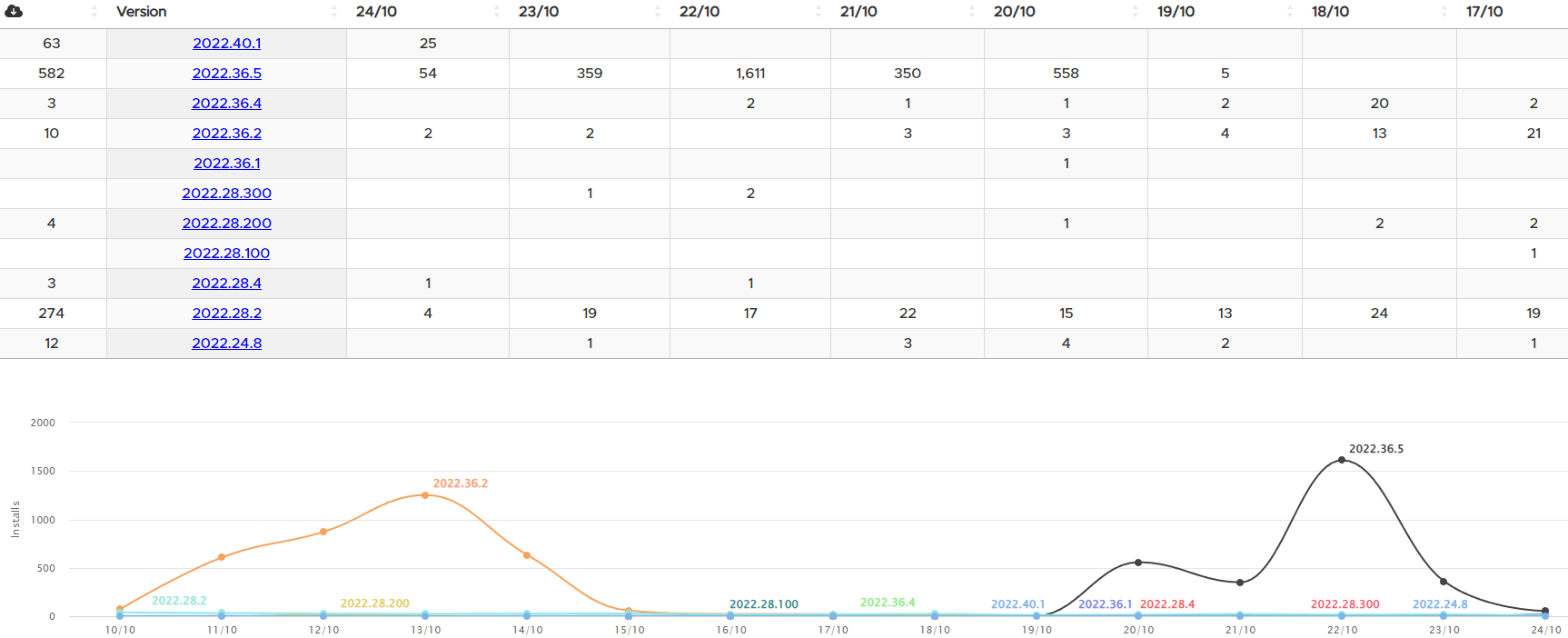Viewport: 1568px width, 638px height.
Task: Click the 2022.28.200 chart series label
Action: coord(374,603)
